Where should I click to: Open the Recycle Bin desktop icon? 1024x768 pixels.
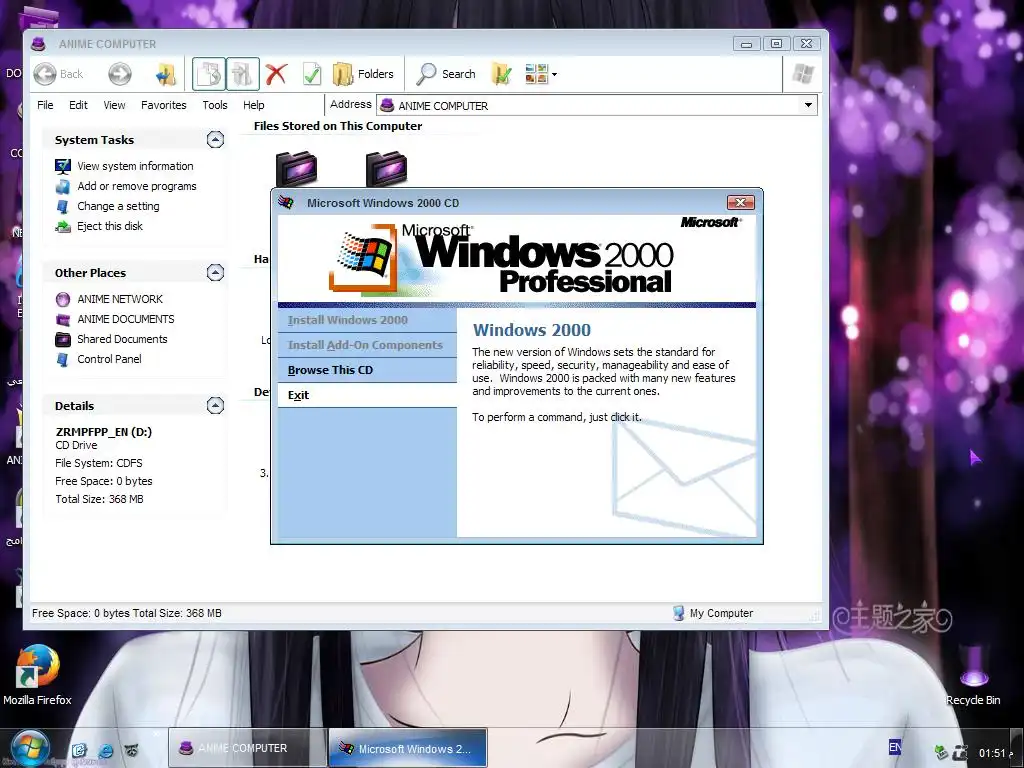(973, 675)
